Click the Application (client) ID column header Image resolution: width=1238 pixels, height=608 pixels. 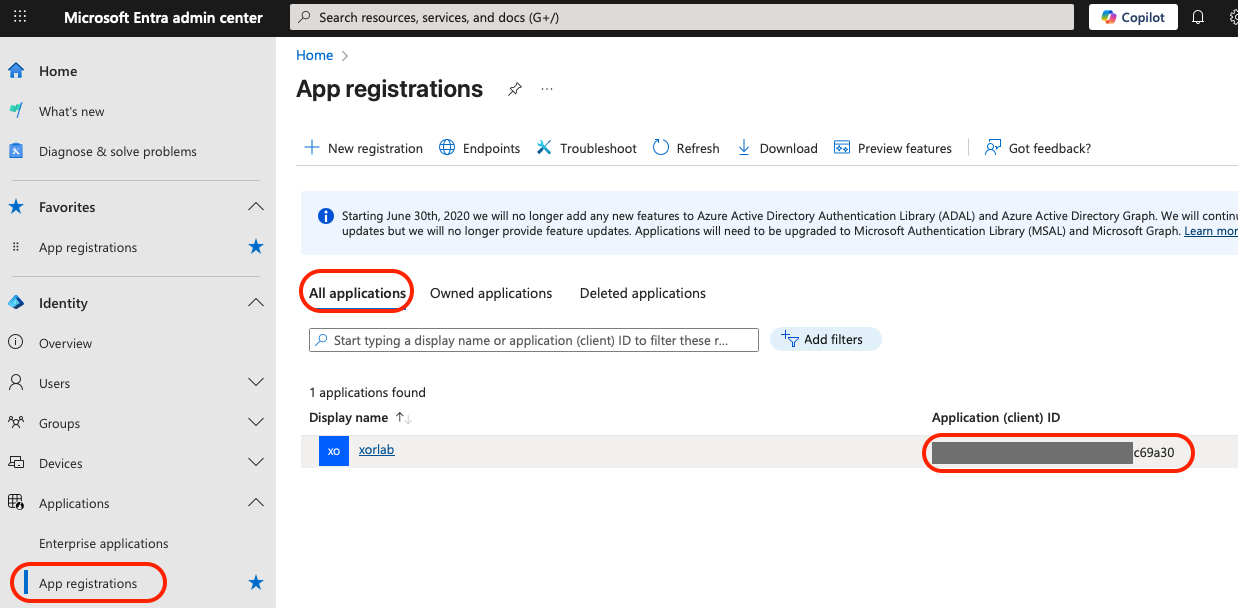[996, 417]
